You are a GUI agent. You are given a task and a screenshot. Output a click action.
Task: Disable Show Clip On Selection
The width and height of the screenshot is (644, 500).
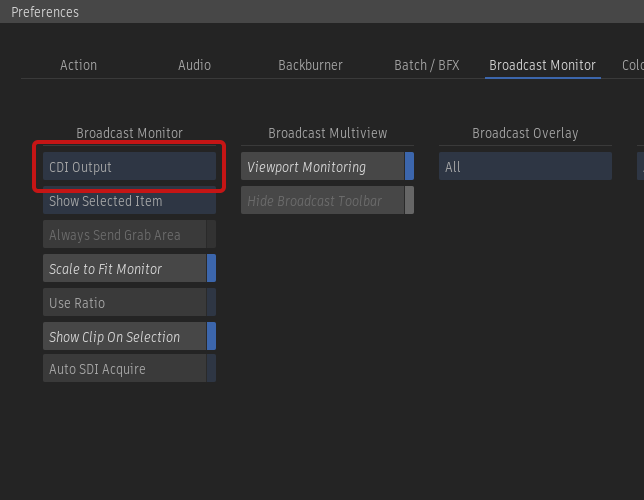tap(129, 337)
